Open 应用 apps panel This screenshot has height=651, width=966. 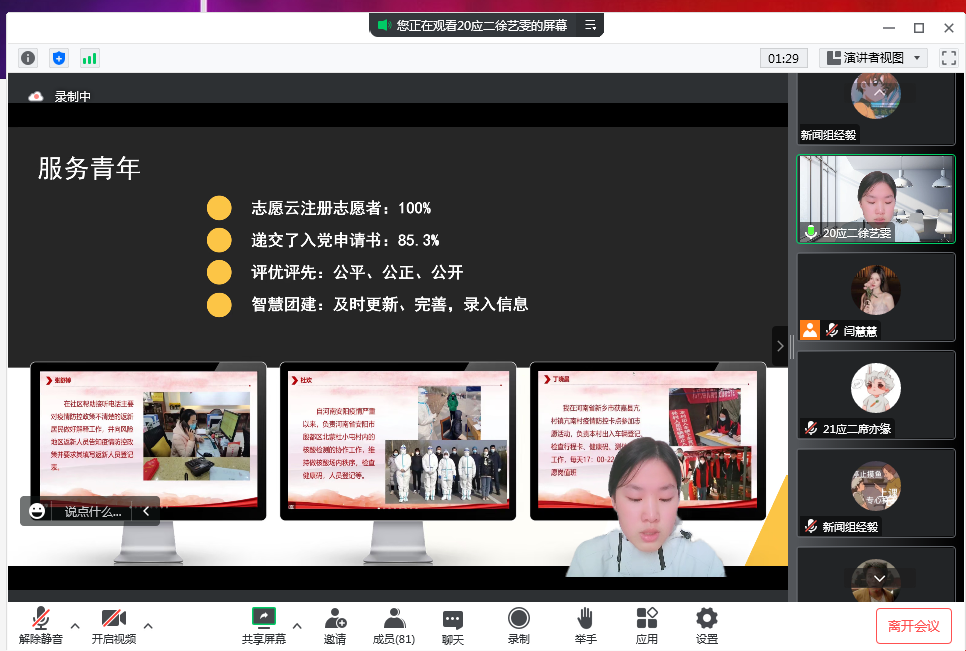click(647, 626)
